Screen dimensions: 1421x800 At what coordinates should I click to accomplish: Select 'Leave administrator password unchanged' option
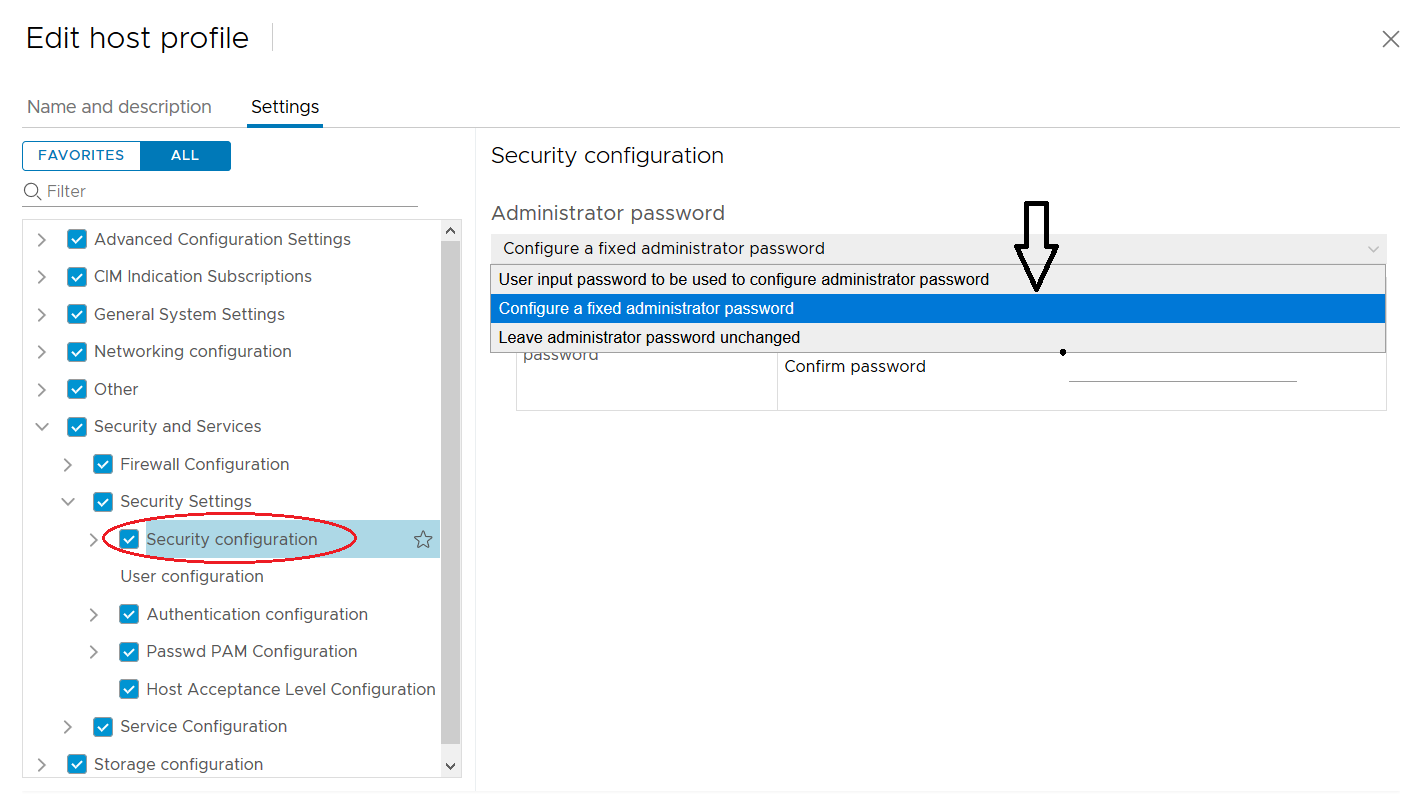pos(648,337)
